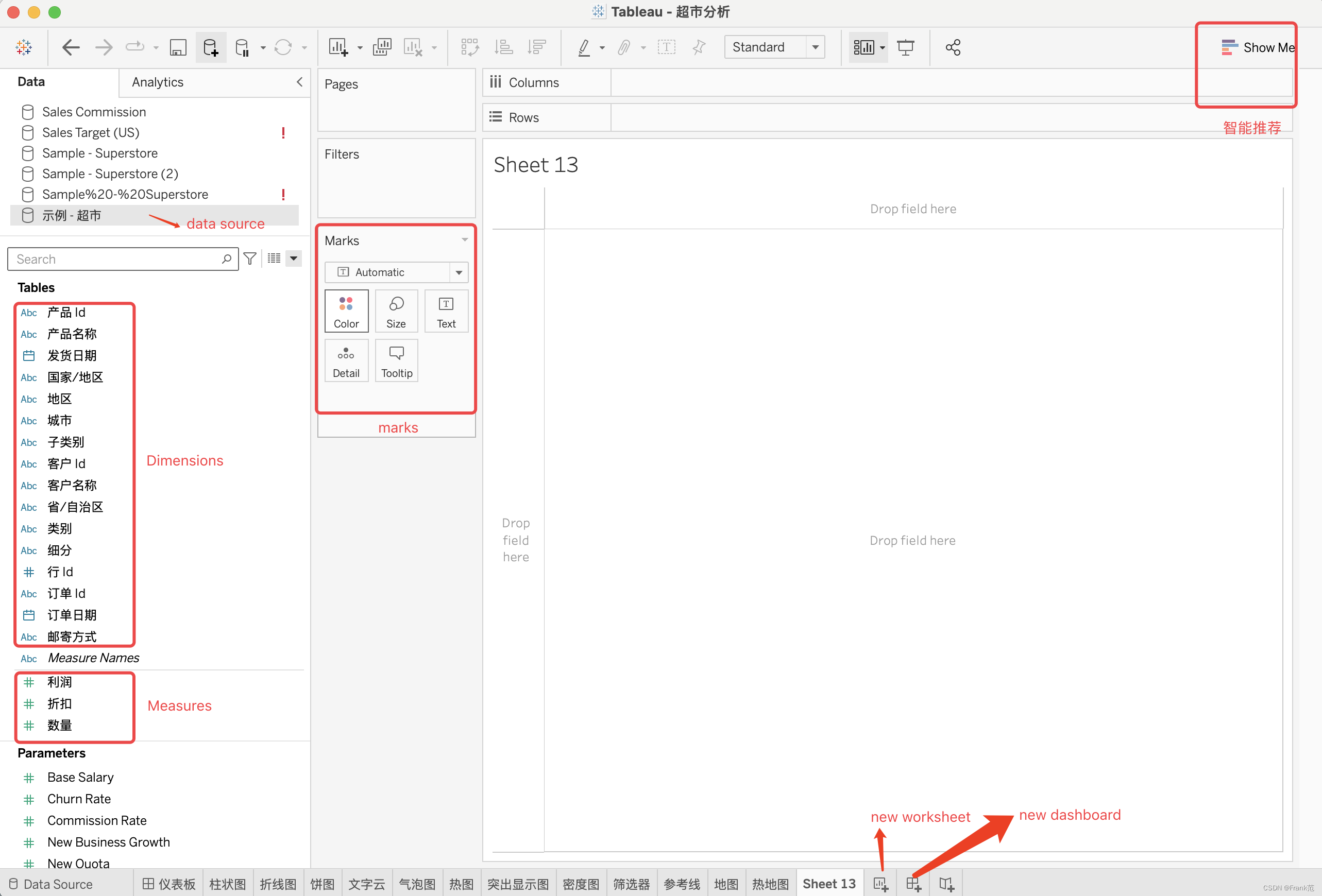Click the New Worksheet toolbar icon

pos(338,47)
